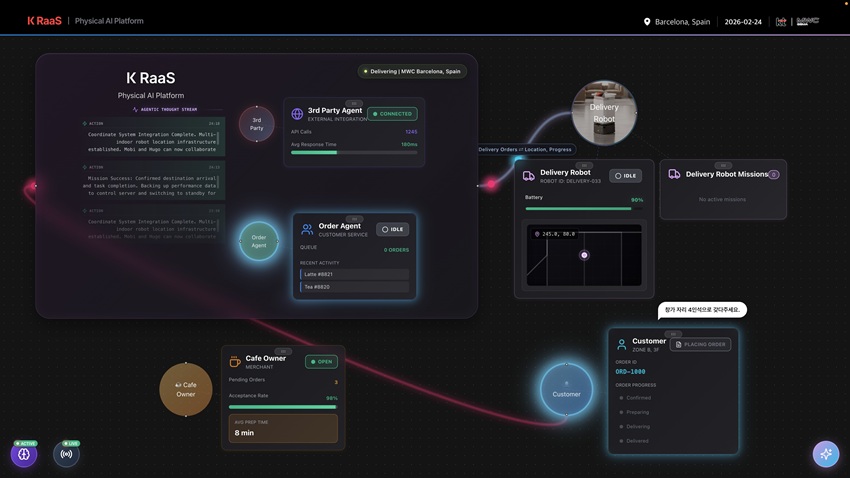This screenshot has height=478, width=850.
Task: Click the Delivery Robot battery progress bar
Action: click(x=578, y=209)
